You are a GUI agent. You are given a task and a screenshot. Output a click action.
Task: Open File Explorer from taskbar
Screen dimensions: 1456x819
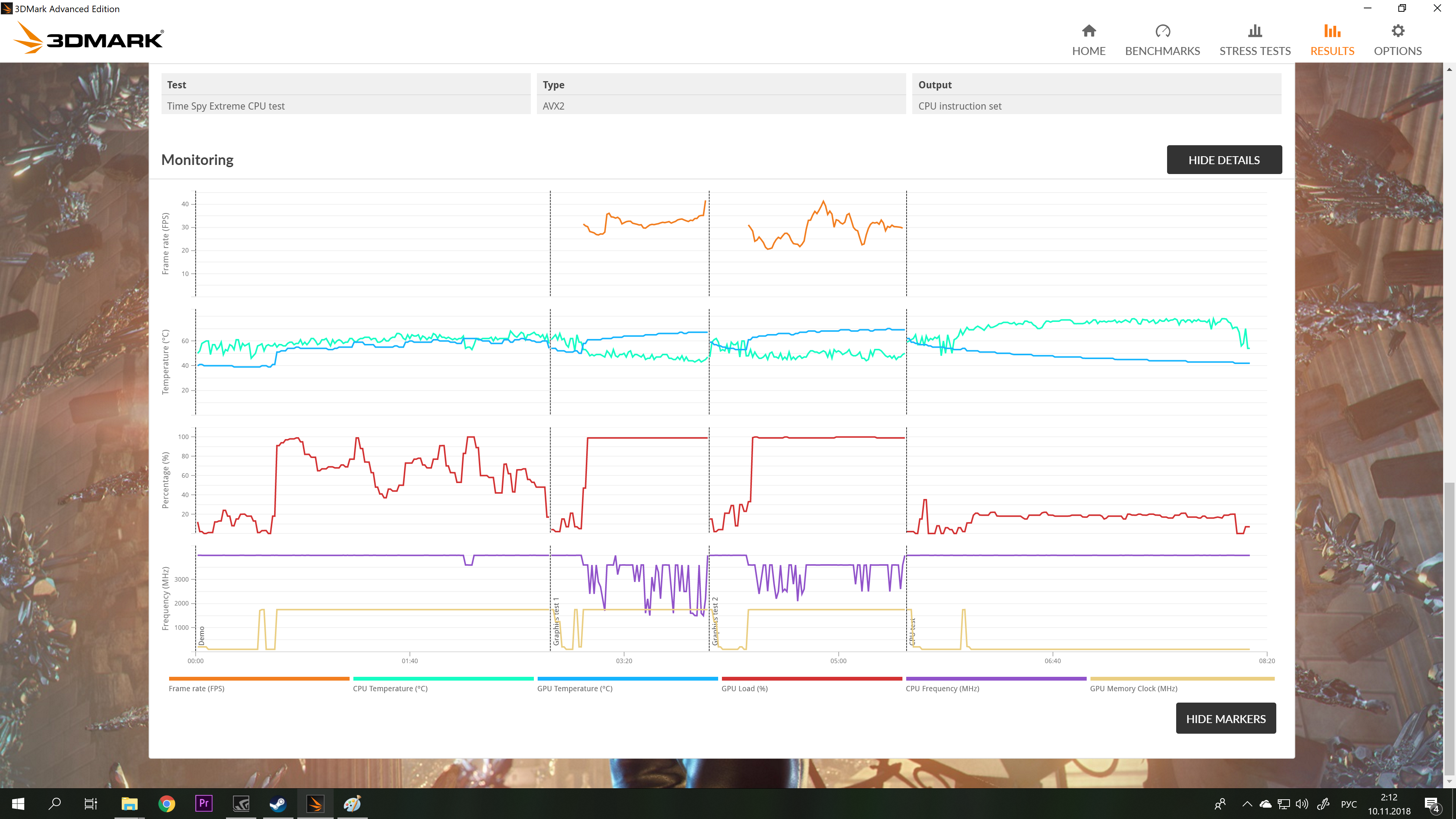(x=129, y=803)
